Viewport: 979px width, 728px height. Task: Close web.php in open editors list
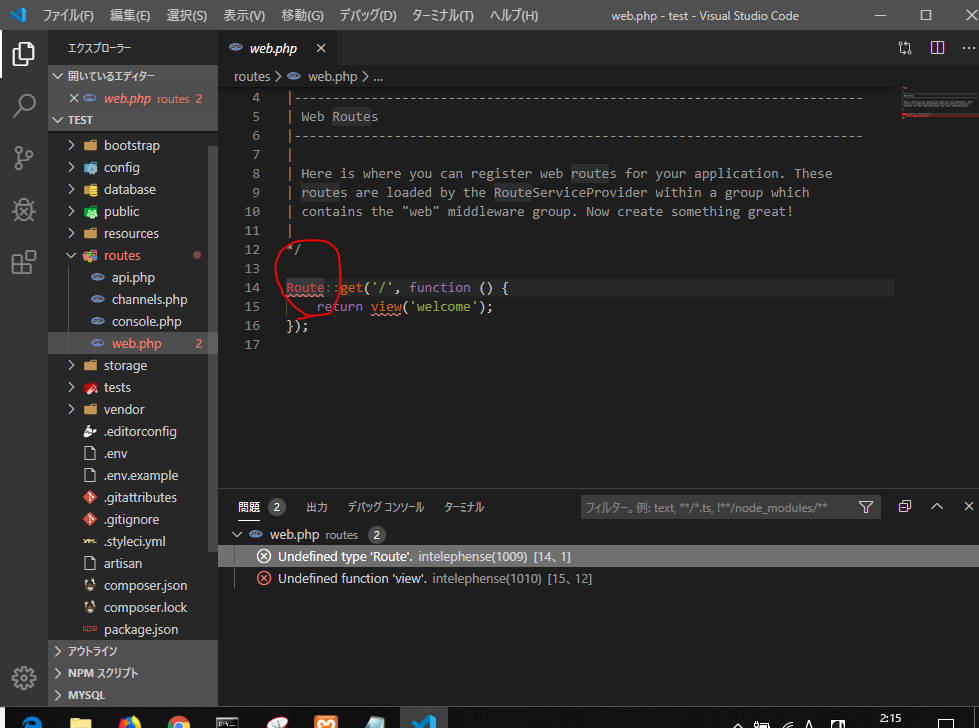tap(74, 98)
